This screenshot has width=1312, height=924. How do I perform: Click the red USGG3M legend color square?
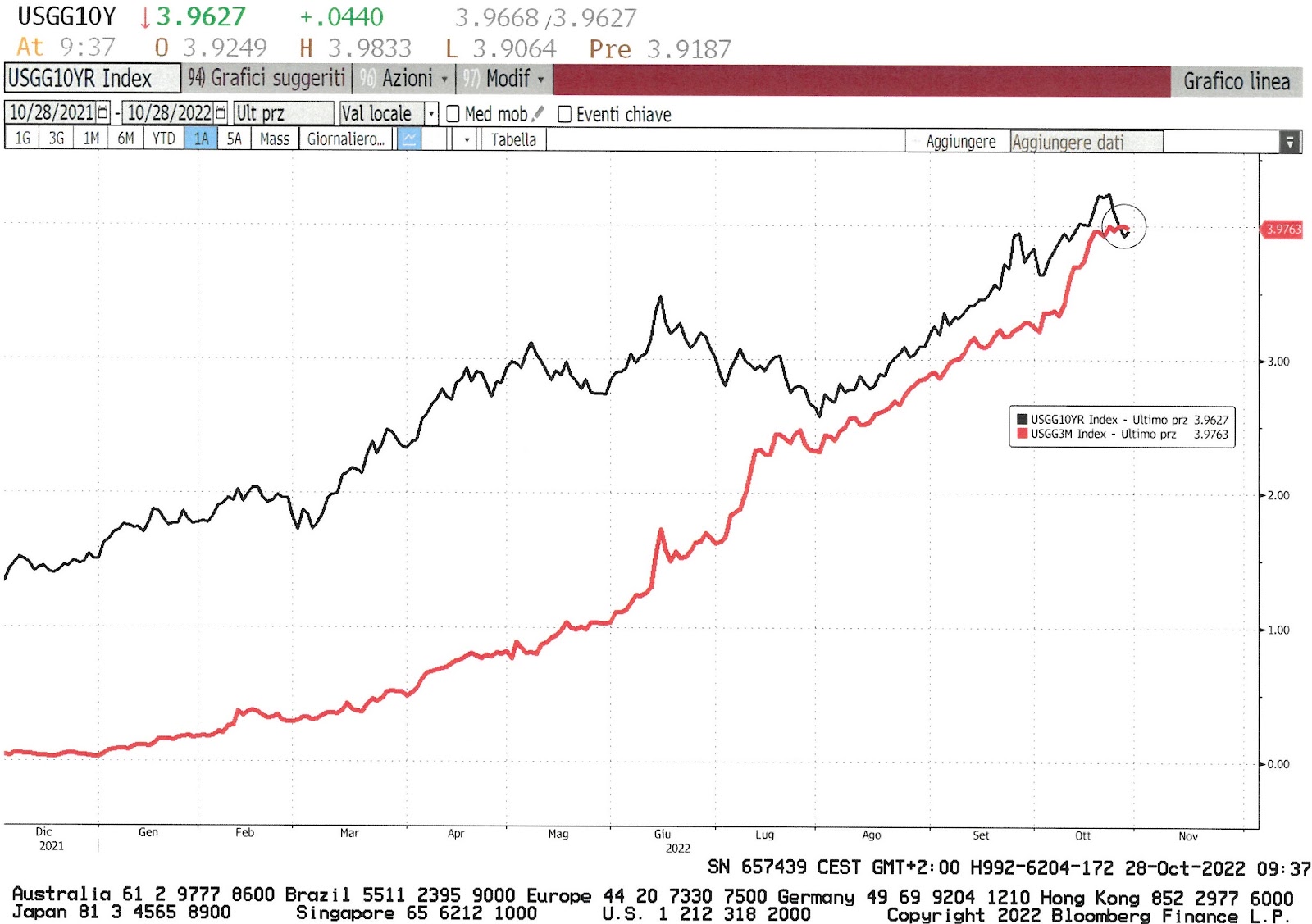tap(1022, 434)
